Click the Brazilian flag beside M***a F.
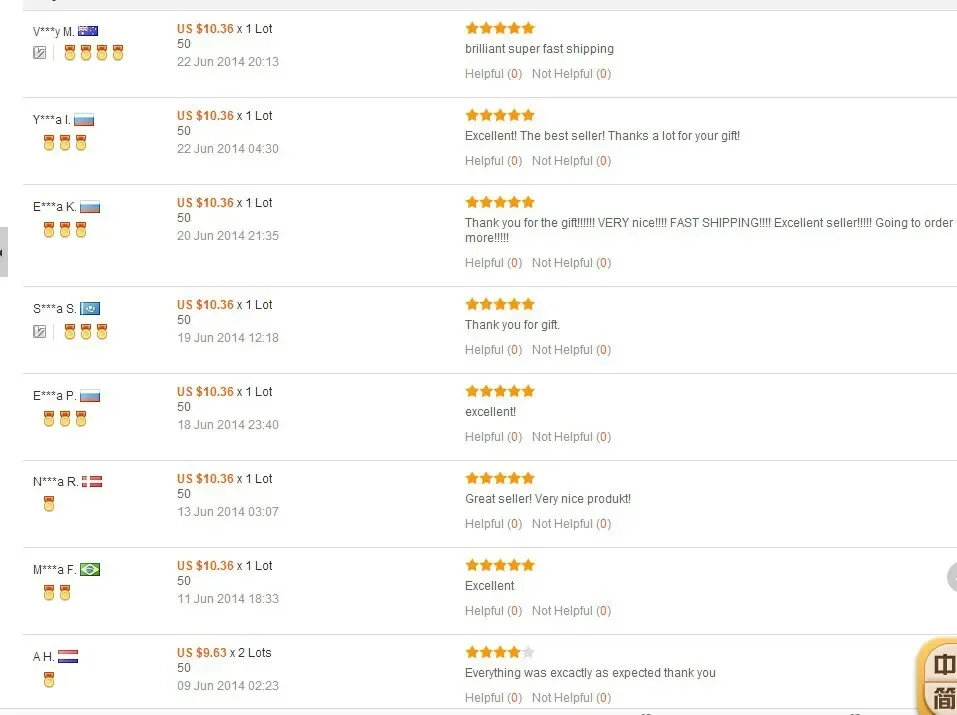Image resolution: width=957 pixels, height=715 pixels. click(90, 570)
